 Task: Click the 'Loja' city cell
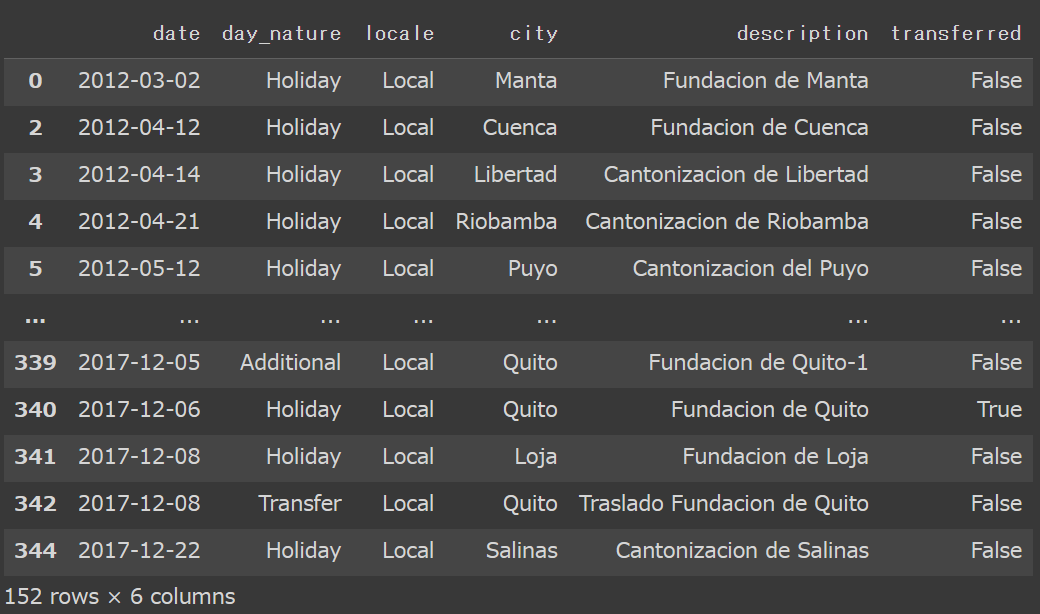pos(536,458)
